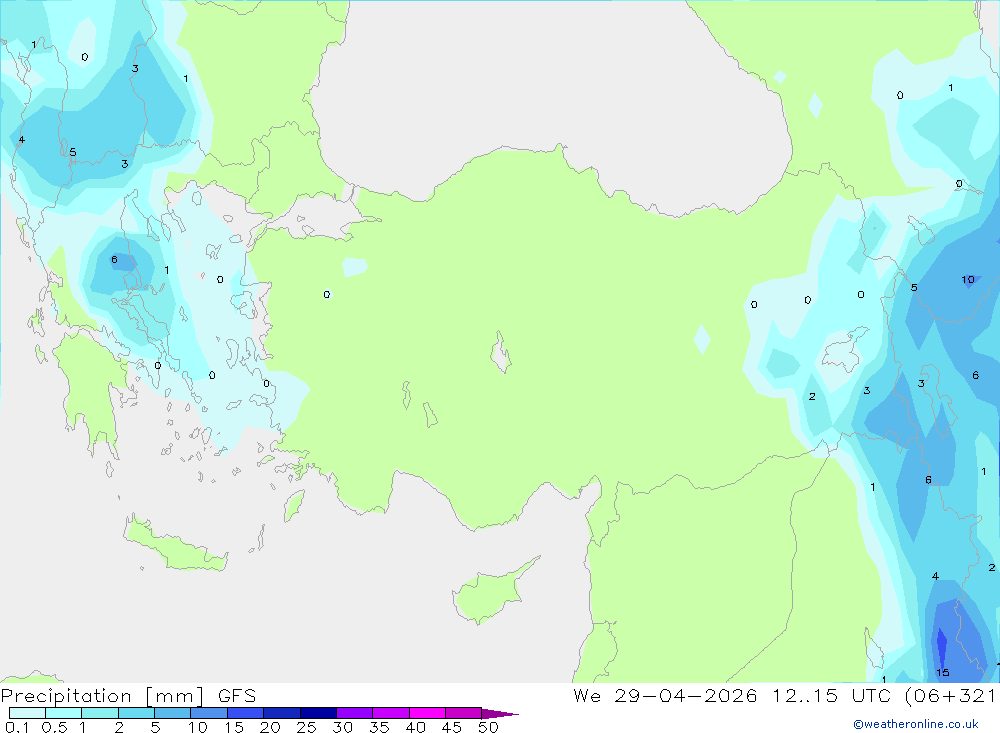Click the 0.5–1 mm legend swatch
This screenshot has width=1000, height=733.
(x=64, y=713)
